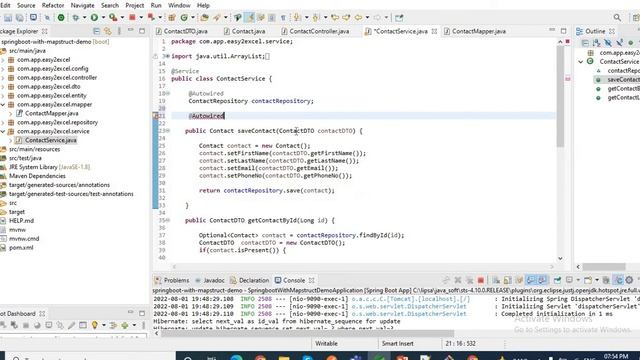This screenshot has width=640, height=360.
Task: Click the editor vertical scrollbar
Action: tap(560, 96)
